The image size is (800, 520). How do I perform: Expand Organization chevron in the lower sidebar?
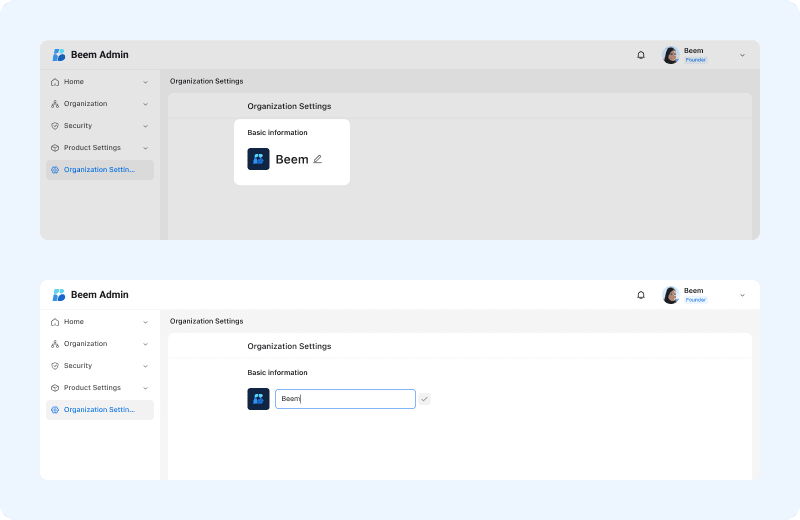[x=145, y=344]
